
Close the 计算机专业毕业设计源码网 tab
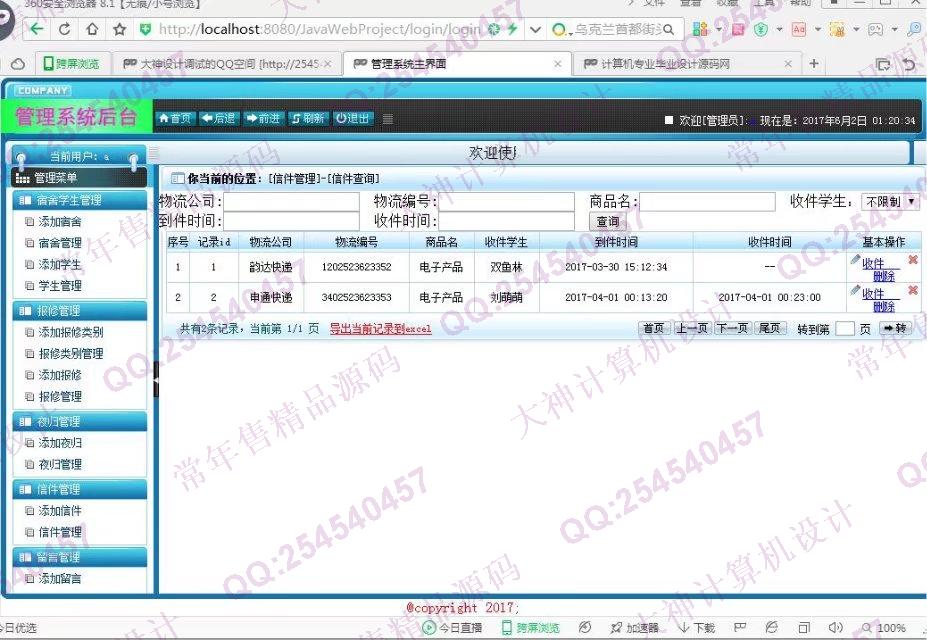(x=787, y=64)
